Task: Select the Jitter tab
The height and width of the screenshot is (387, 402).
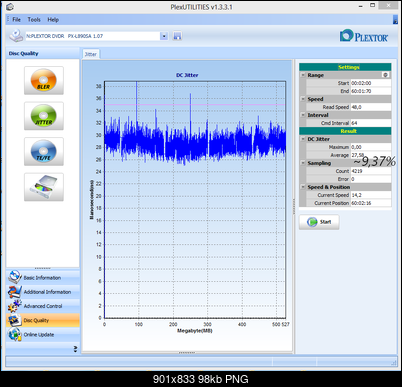Action: point(91,54)
